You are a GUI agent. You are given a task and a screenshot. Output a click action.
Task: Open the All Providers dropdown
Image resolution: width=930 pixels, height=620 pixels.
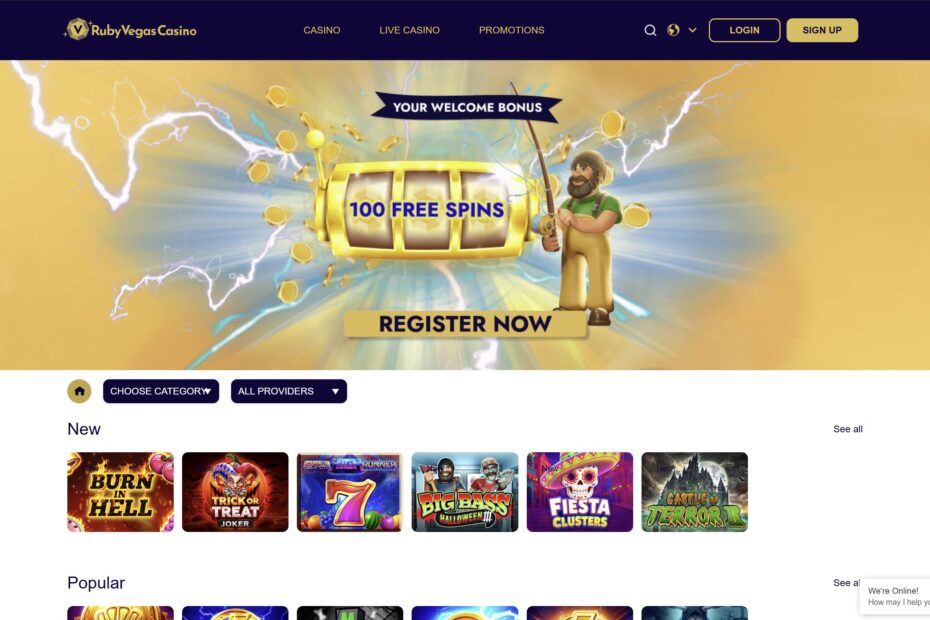(x=289, y=391)
